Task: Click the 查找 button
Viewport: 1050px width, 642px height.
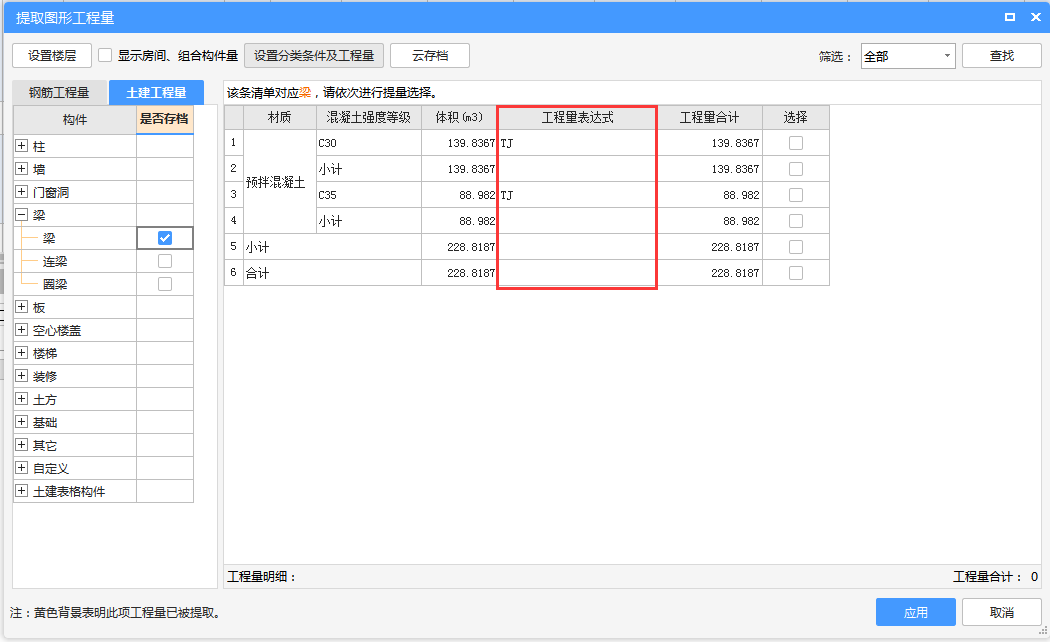Action: click(x=1001, y=56)
